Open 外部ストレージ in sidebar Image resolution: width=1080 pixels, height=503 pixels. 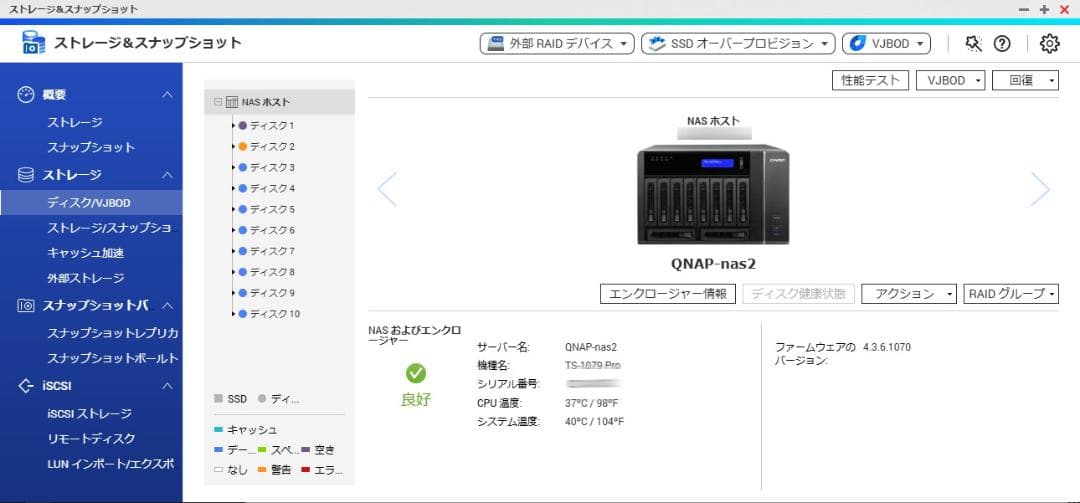[85, 278]
